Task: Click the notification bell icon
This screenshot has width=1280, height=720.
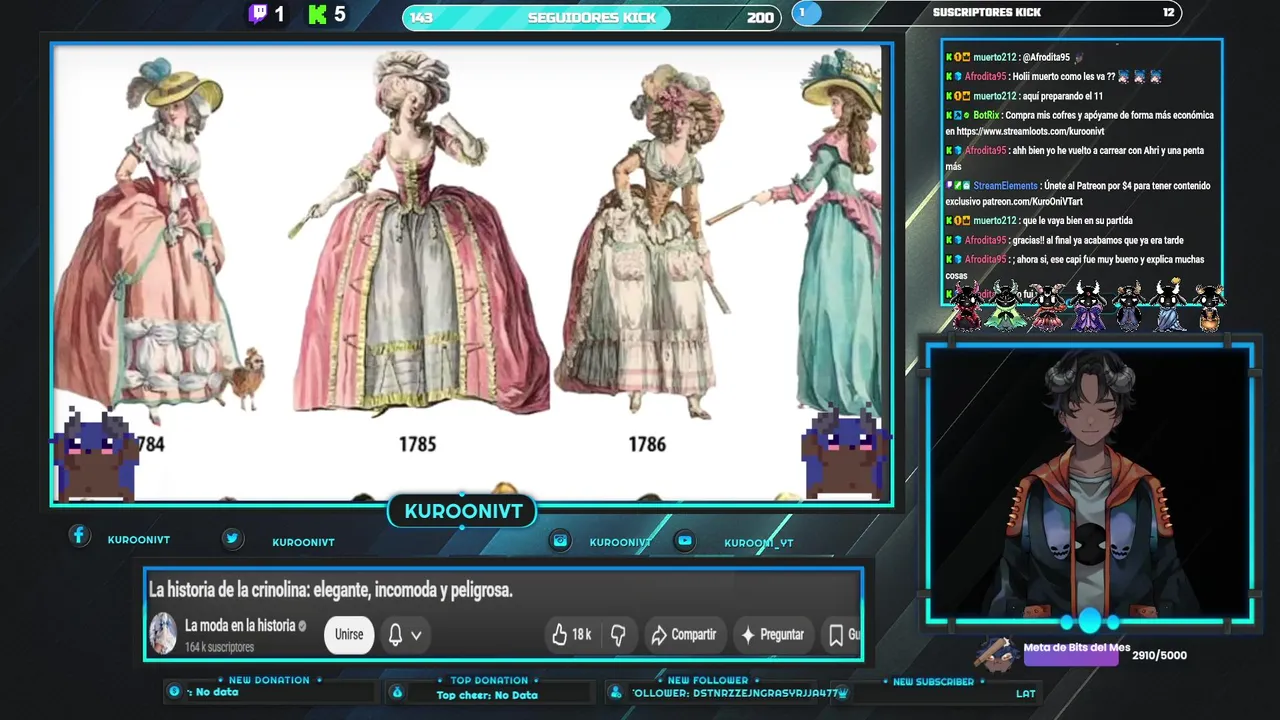Action: (395, 634)
